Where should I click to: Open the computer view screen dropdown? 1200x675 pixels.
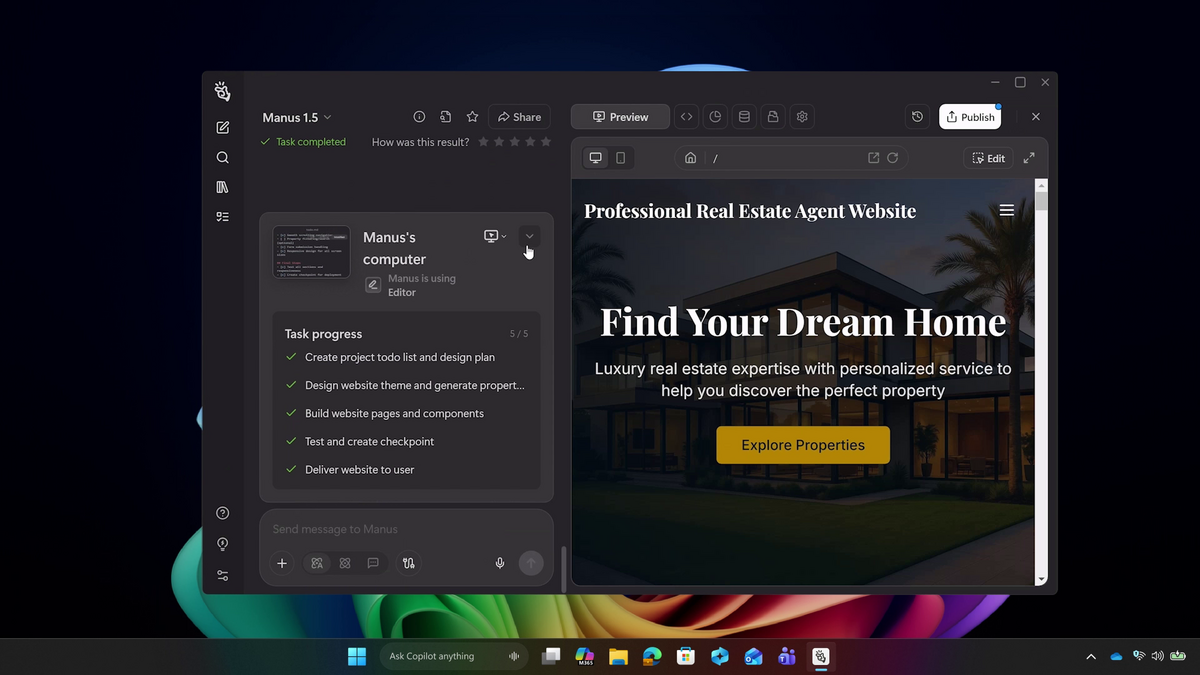[x=495, y=236]
